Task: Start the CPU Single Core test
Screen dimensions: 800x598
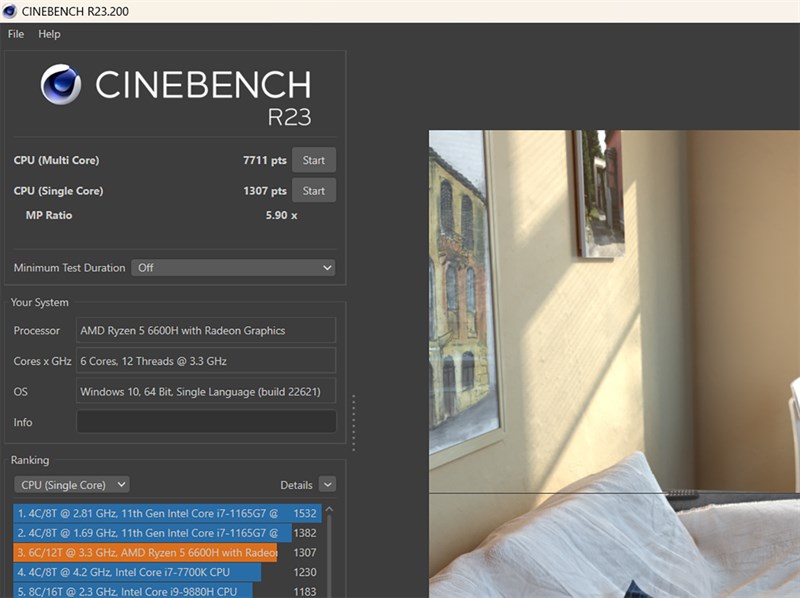Action: click(x=314, y=191)
